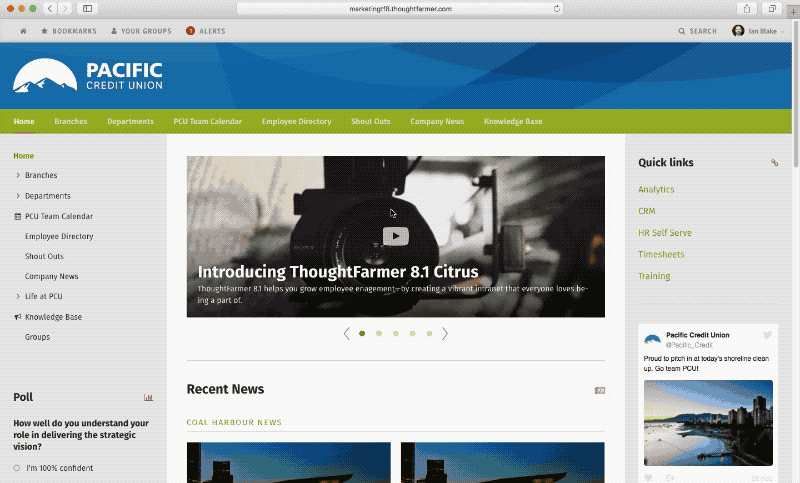The height and width of the screenshot is (483, 800).
Task: Open Training quick link
Action: tap(654, 276)
